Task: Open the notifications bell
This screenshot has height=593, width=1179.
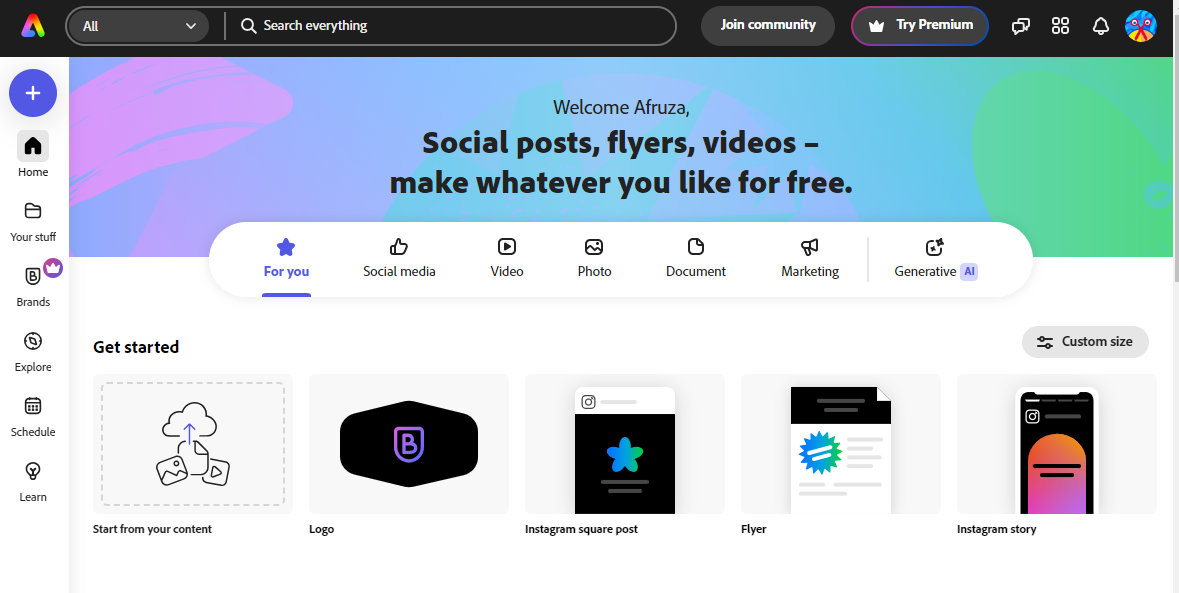Action: [1101, 26]
